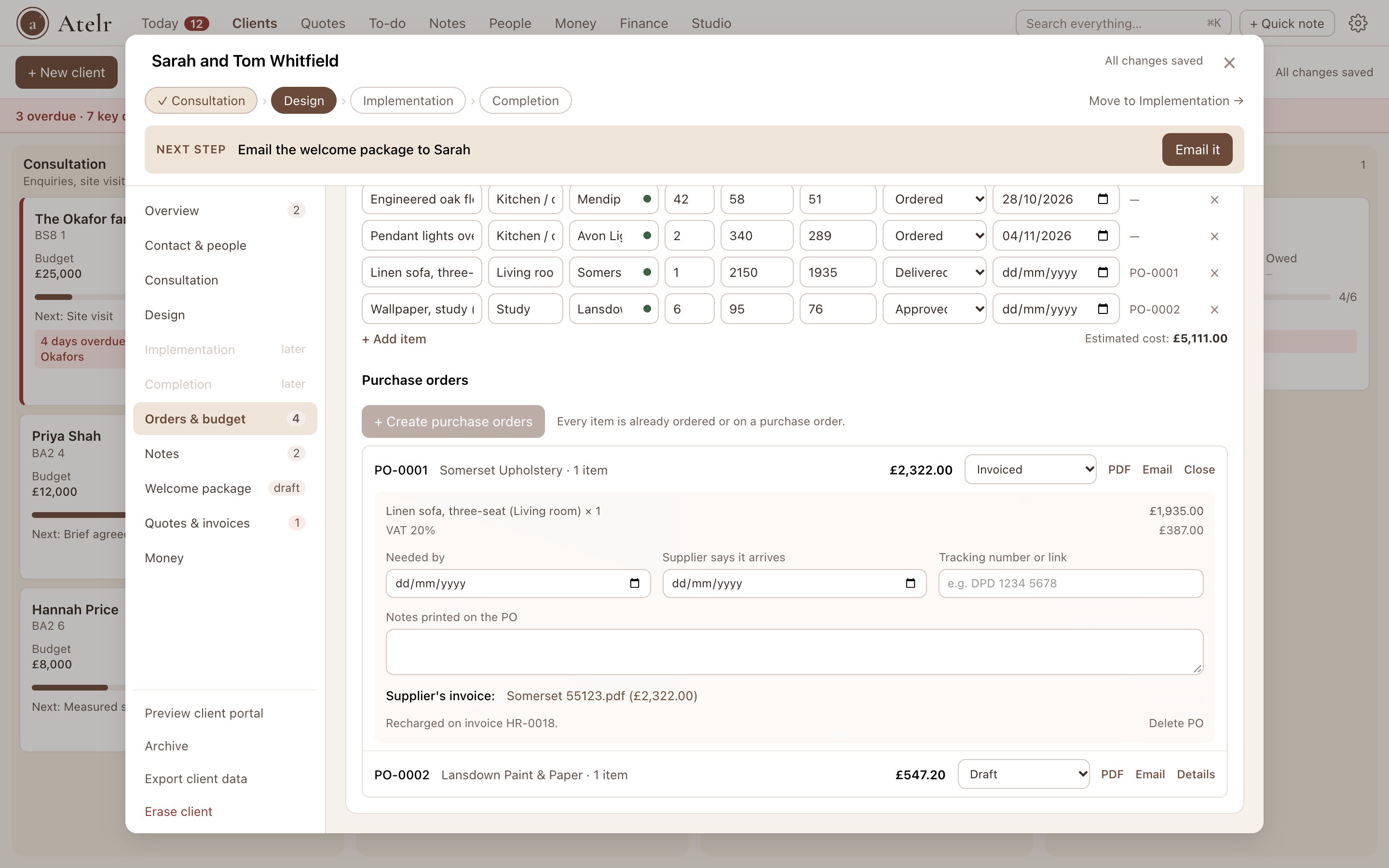
Task: Click green supplier dot for Avon
Action: click(647, 236)
